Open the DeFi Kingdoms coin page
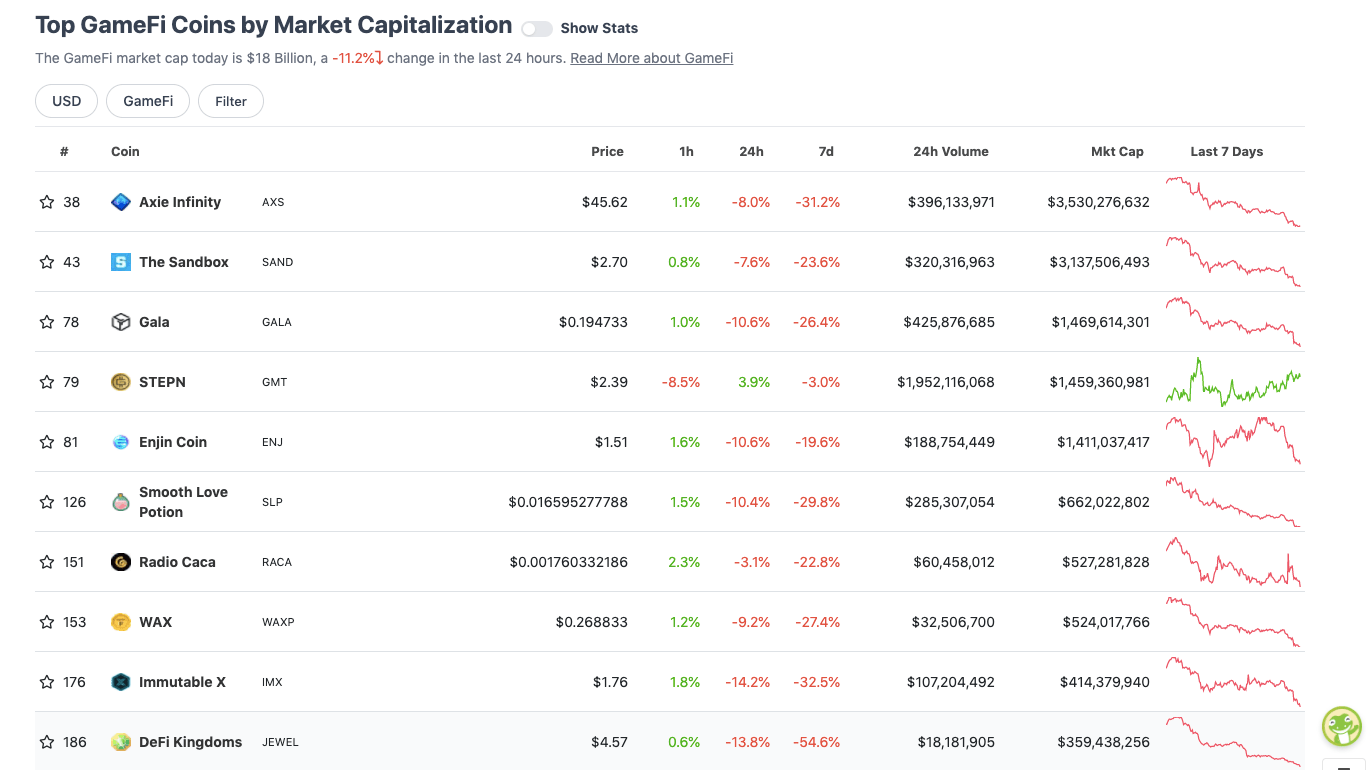Image resolution: width=1370 pixels, height=770 pixels. [x=190, y=742]
